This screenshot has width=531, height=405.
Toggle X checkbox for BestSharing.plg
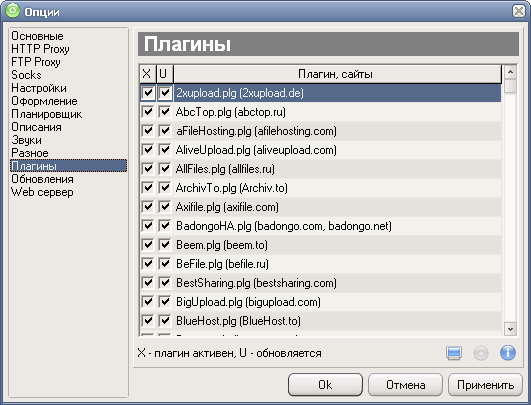(x=148, y=282)
